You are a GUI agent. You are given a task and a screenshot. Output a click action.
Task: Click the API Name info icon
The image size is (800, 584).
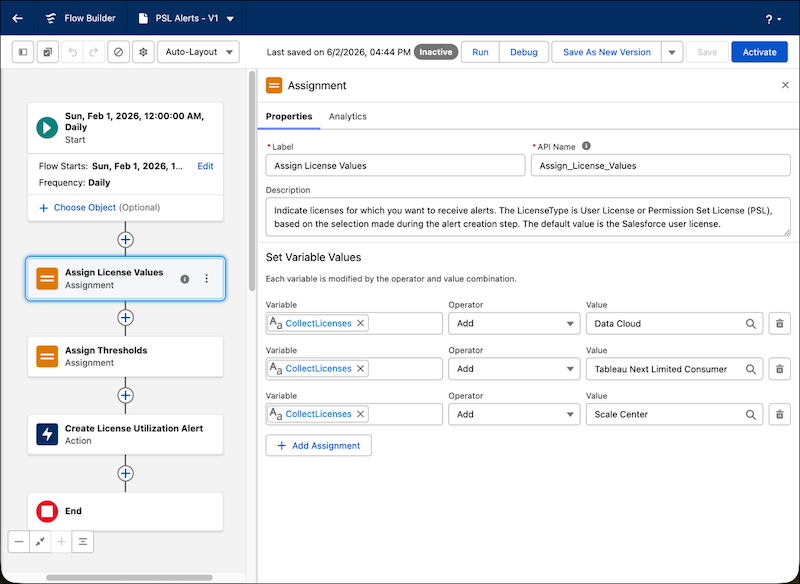point(586,146)
